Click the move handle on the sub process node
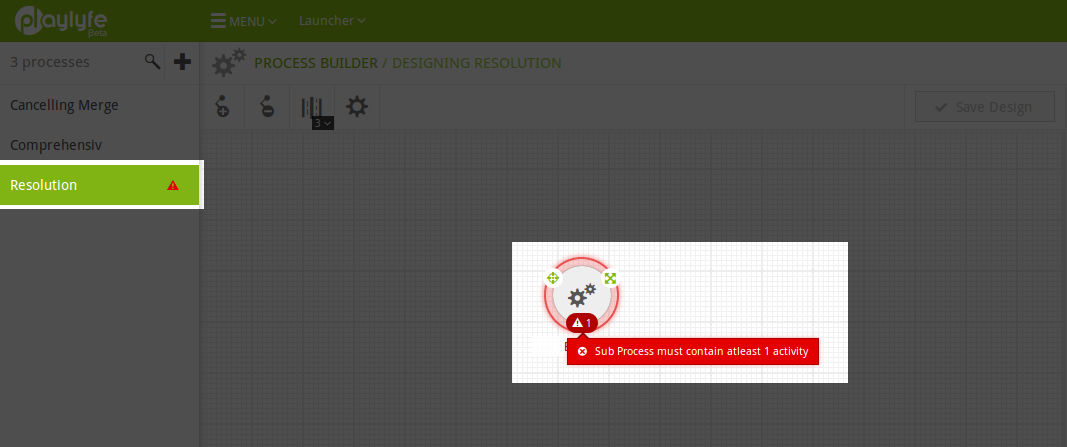This screenshot has width=1067, height=447. 553,278
